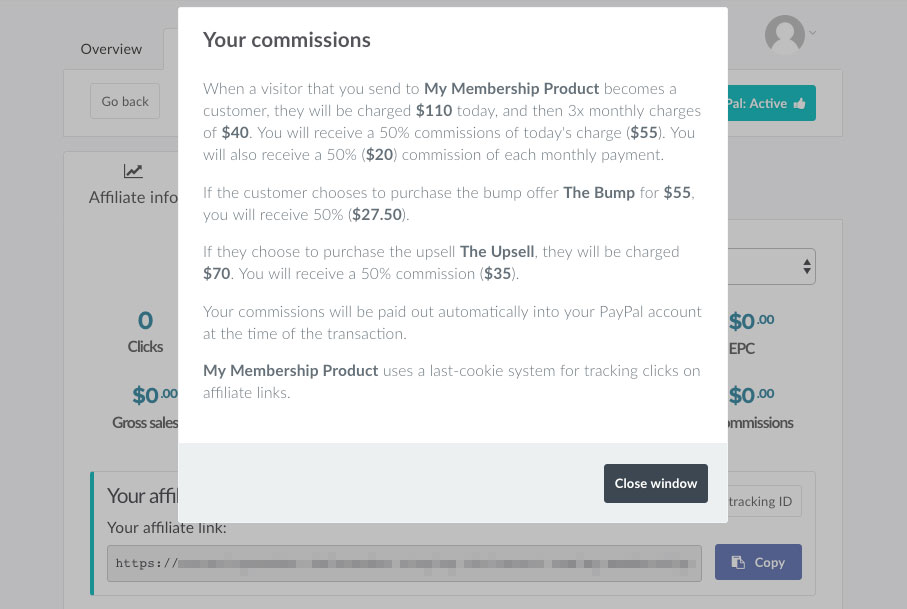Screen dimensions: 907x609
Task: Click the EPC dollar value
Action: [x=751, y=321]
